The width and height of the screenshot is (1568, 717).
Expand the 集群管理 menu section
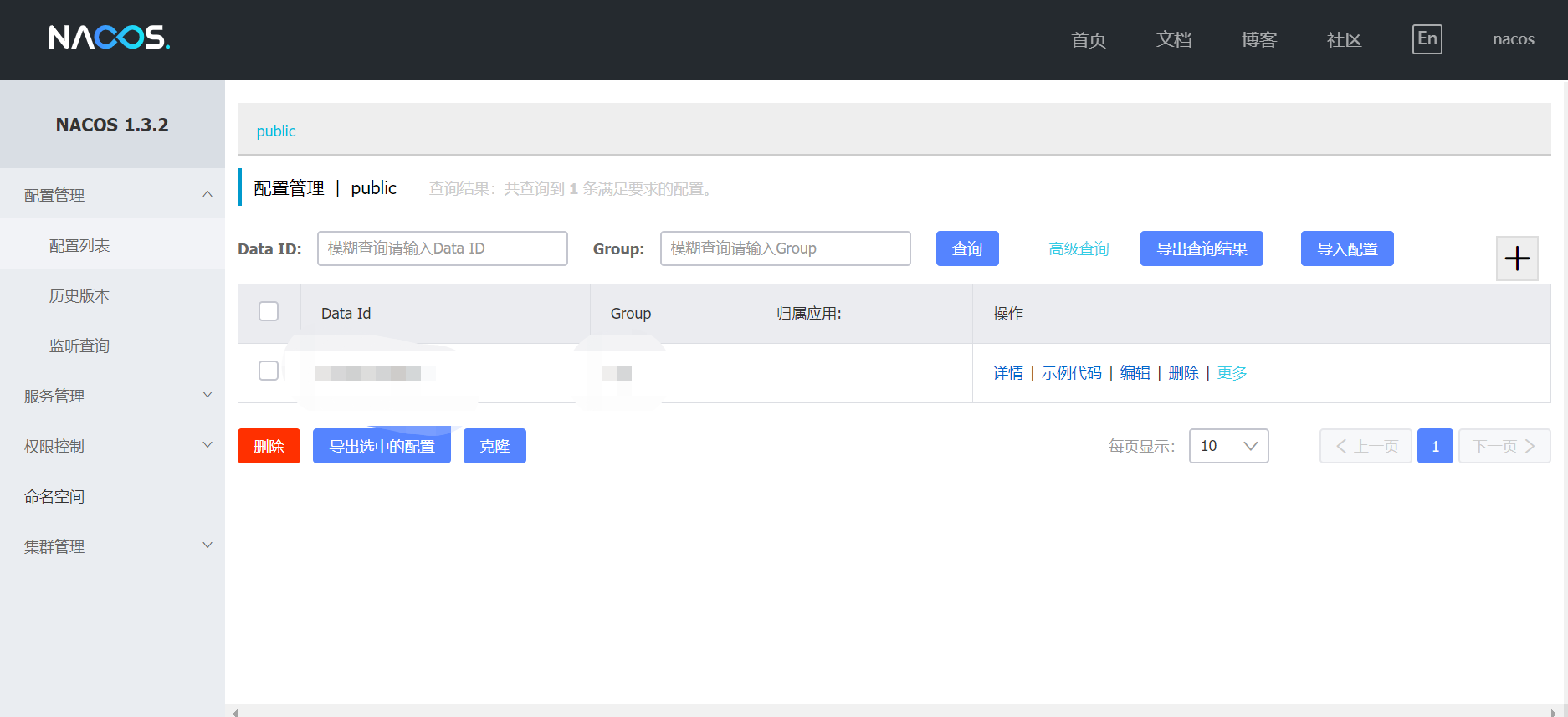click(112, 546)
